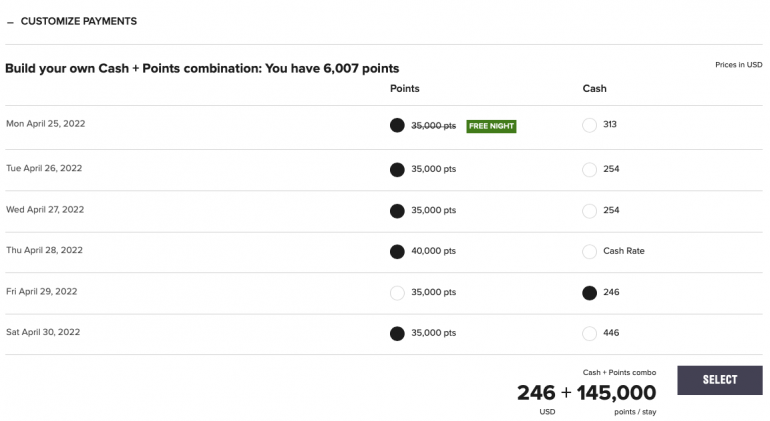
Task: Select 40,000 pts for Thu April 28
Action: 397,251
